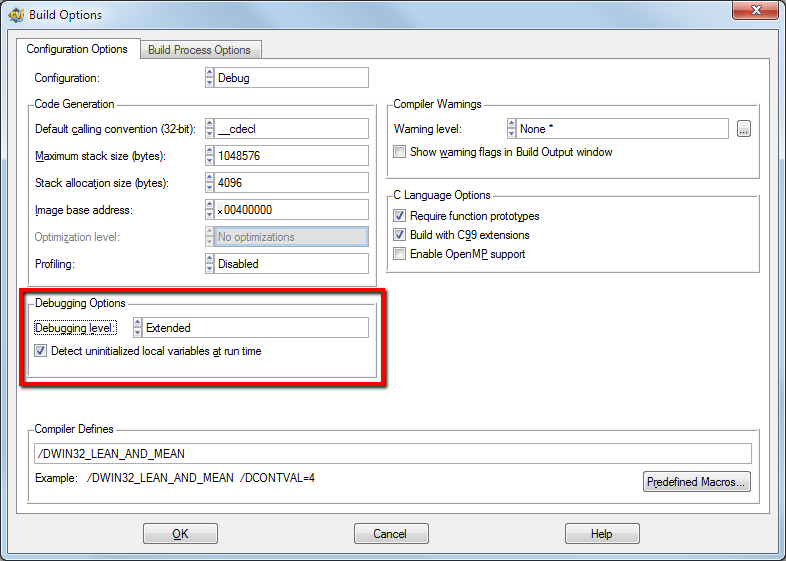This screenshot has height=561, width=786.
Task: Open the Warning level dropdown showing None
Action: pos(622,129)
